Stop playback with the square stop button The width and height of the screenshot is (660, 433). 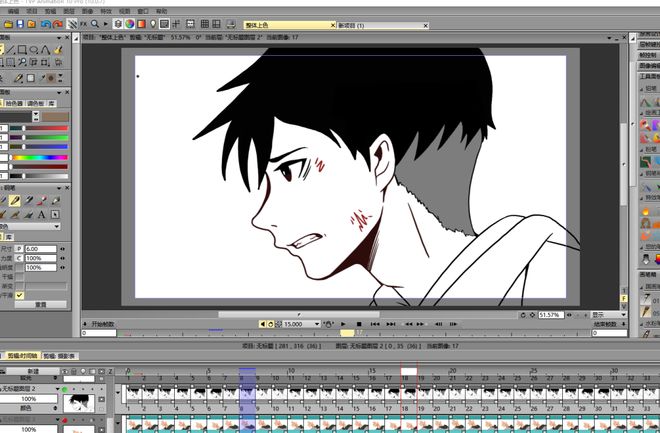pos(359,324)
